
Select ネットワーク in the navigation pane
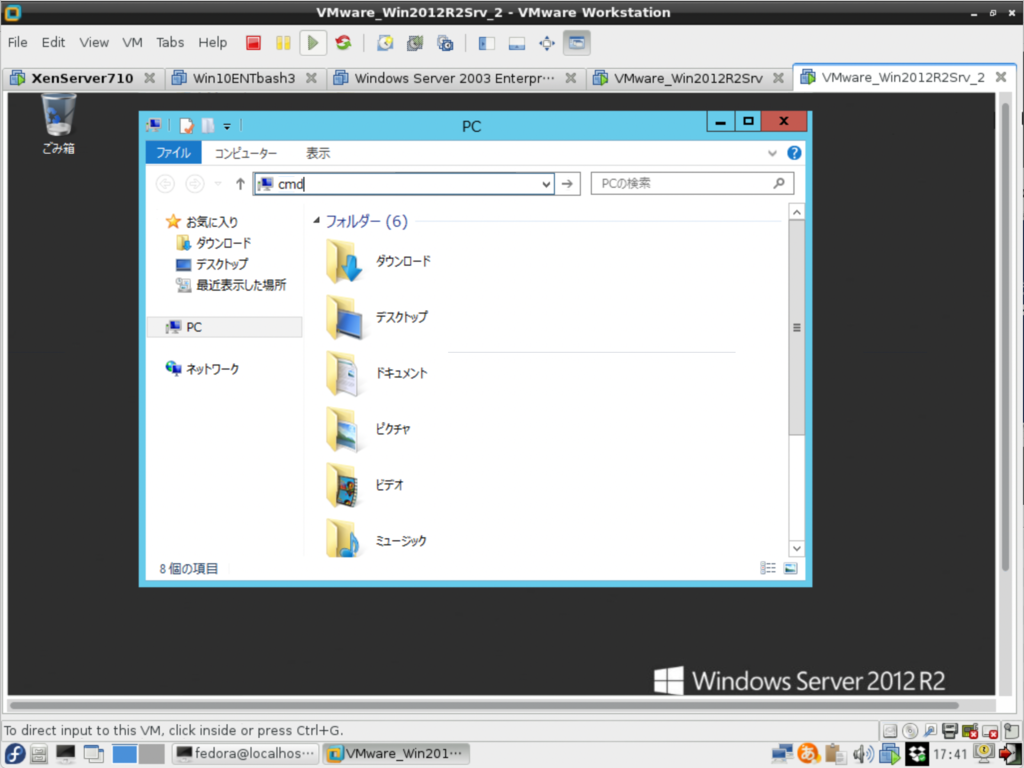202,369
